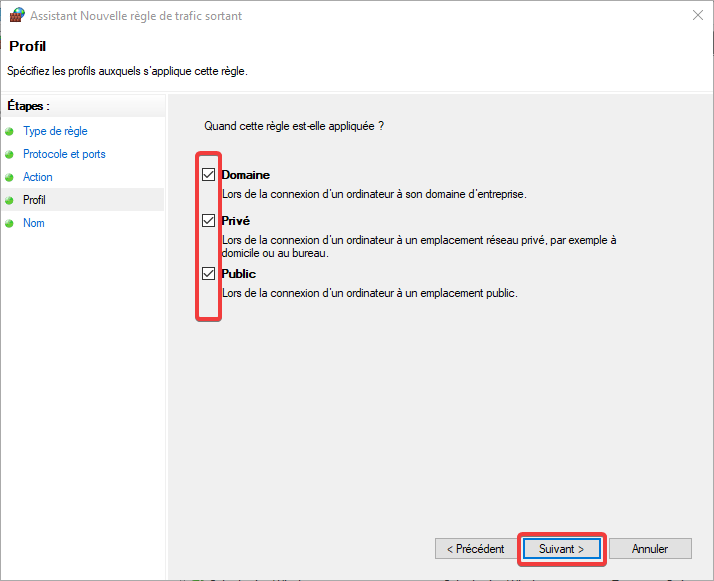
Task: Click green bullet beside Type de règle
Action: (9, 132)
